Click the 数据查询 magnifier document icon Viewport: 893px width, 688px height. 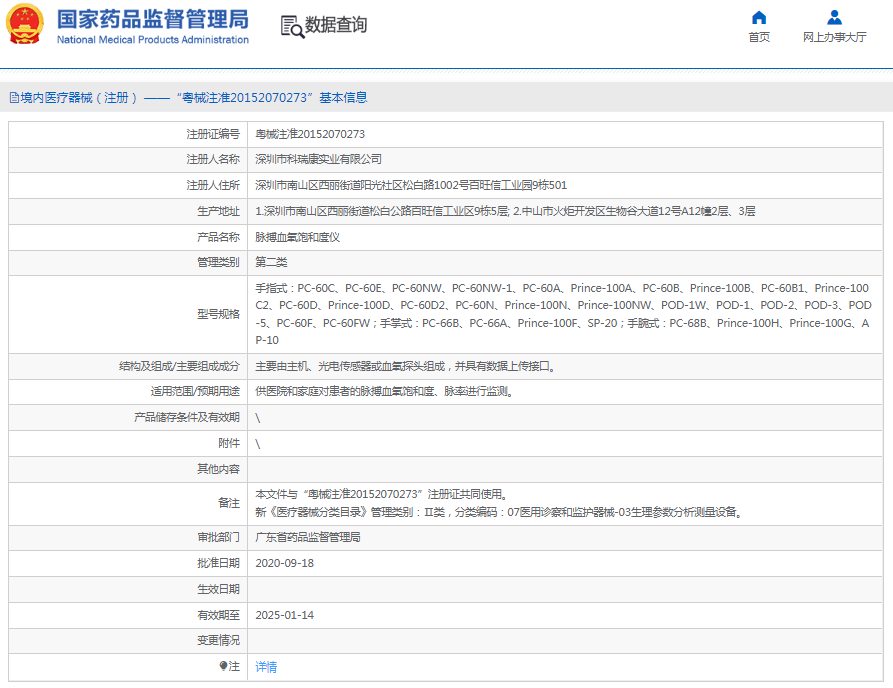292,27
